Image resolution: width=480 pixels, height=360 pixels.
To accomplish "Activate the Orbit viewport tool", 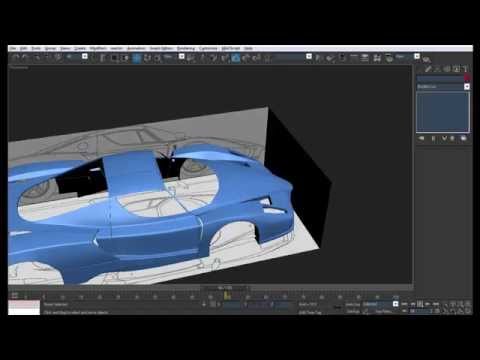I will click(x=461, y=311).
